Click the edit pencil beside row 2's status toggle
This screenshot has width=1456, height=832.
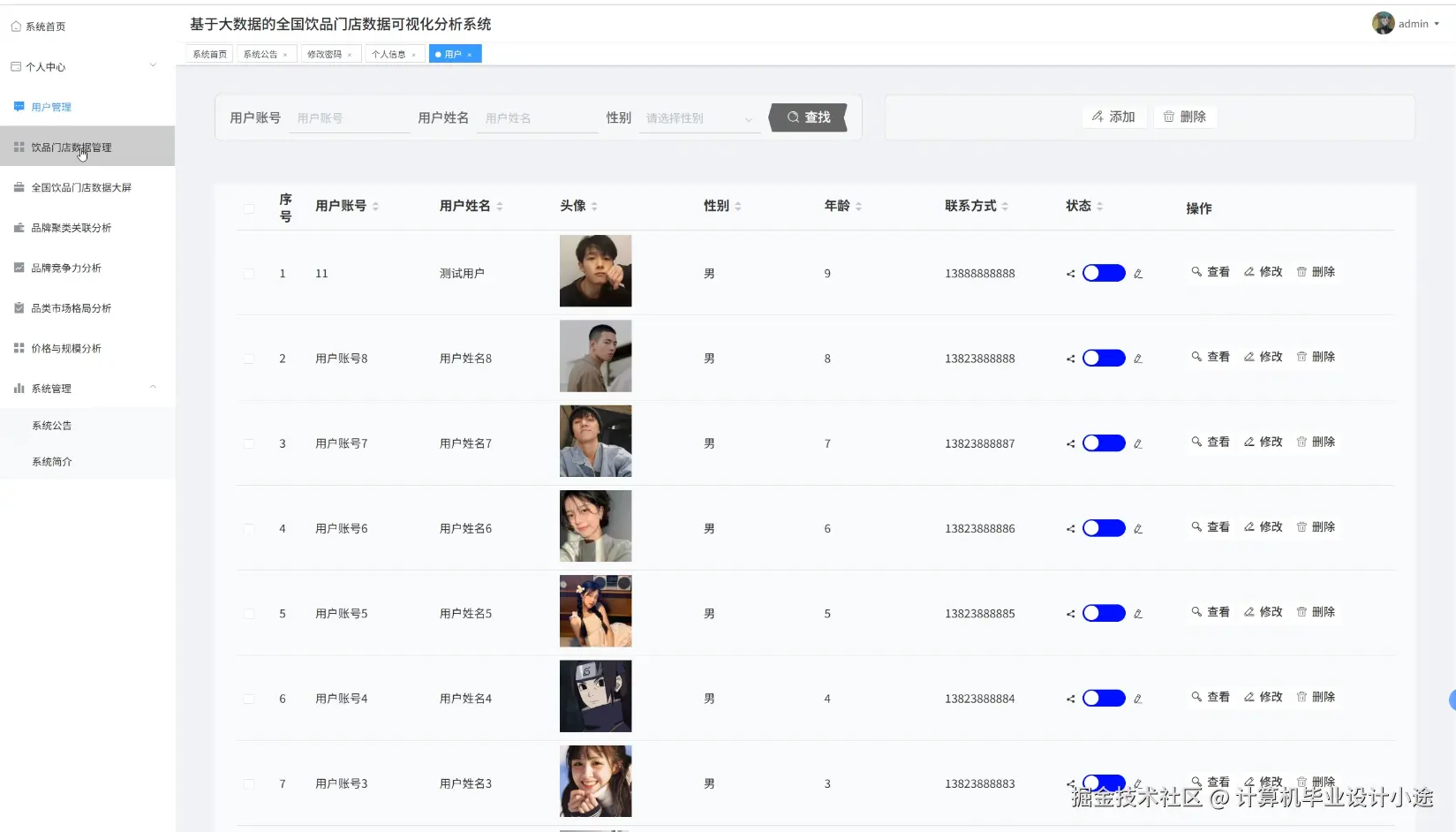(x=1138, y=358)
